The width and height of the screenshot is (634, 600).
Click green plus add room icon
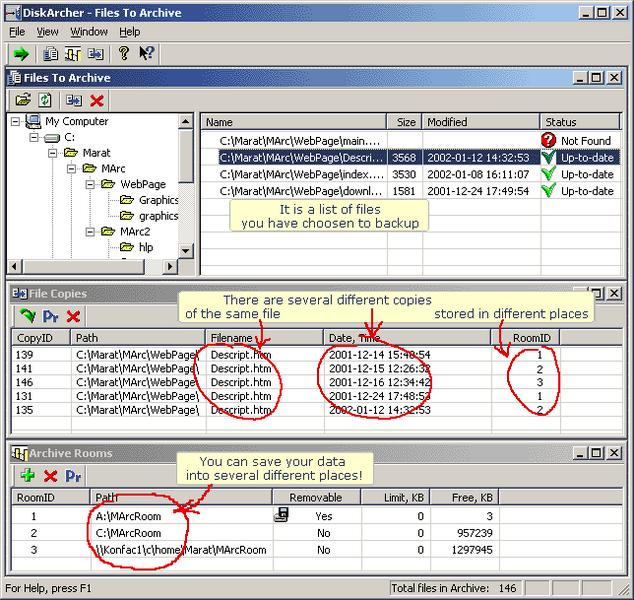click(27, 475)
